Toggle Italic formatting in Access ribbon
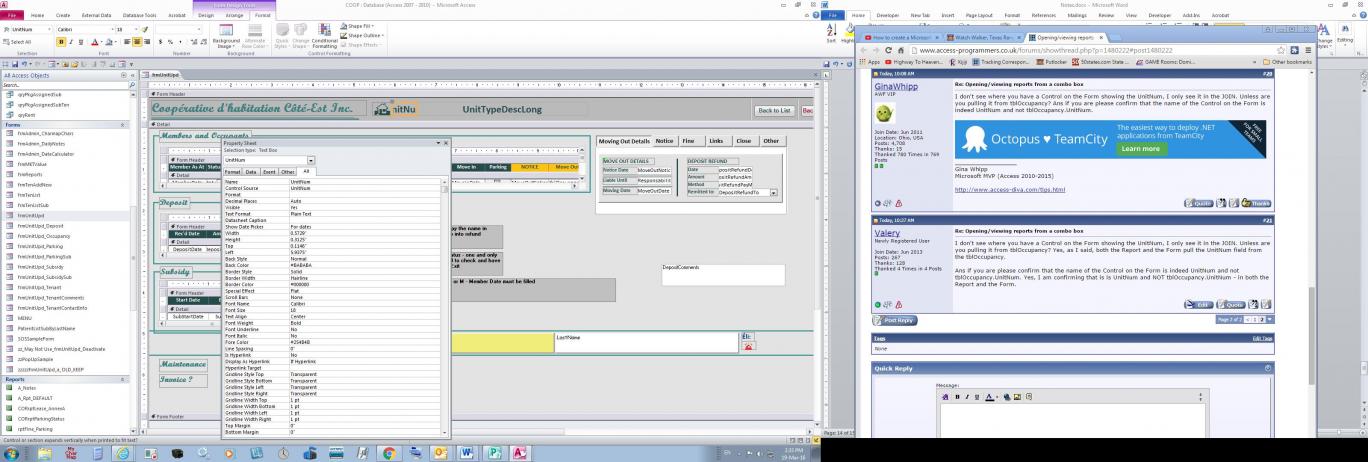 69,42
